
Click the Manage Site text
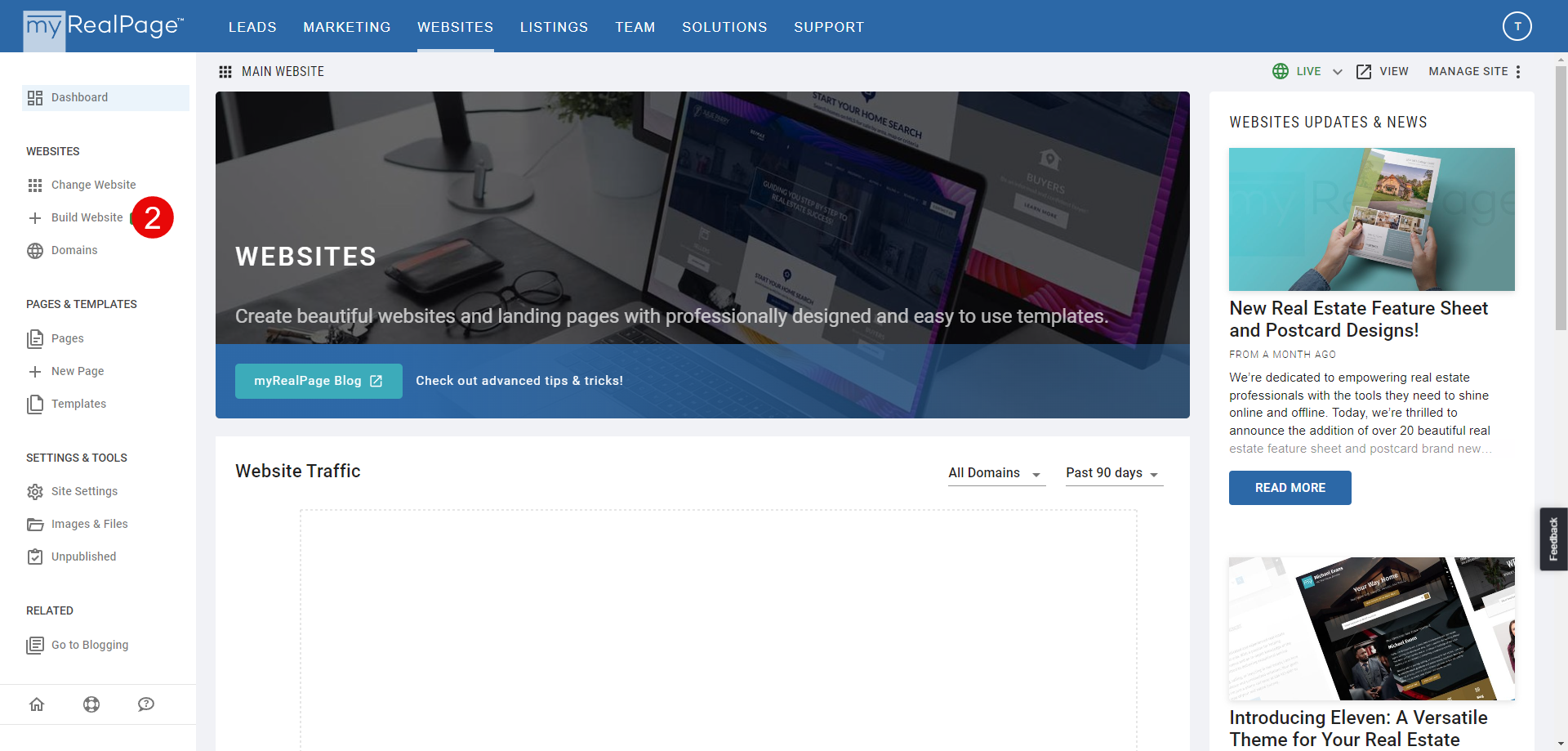click(x=1468, y=72)
